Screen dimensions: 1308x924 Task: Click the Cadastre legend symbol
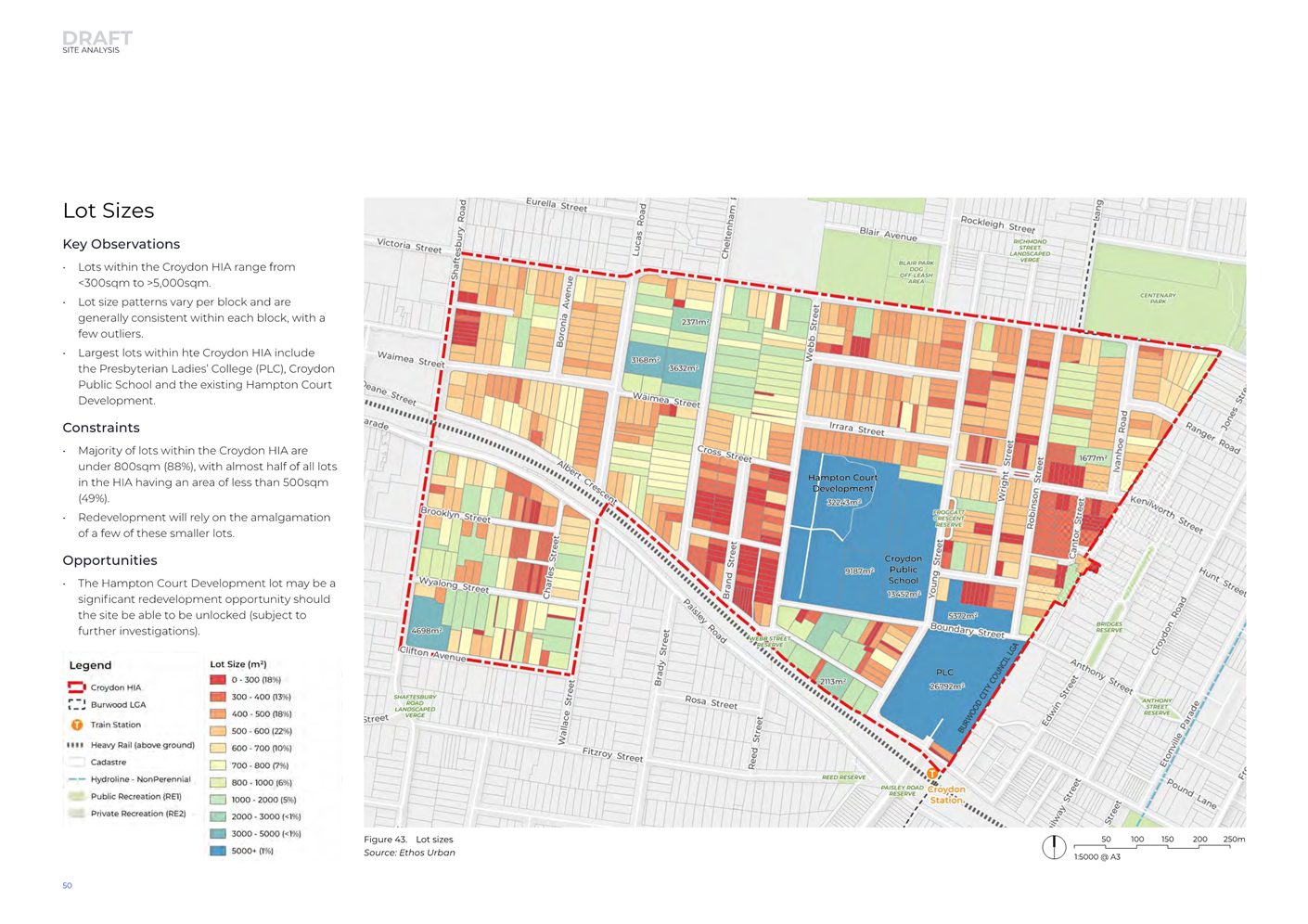[76, 763]
